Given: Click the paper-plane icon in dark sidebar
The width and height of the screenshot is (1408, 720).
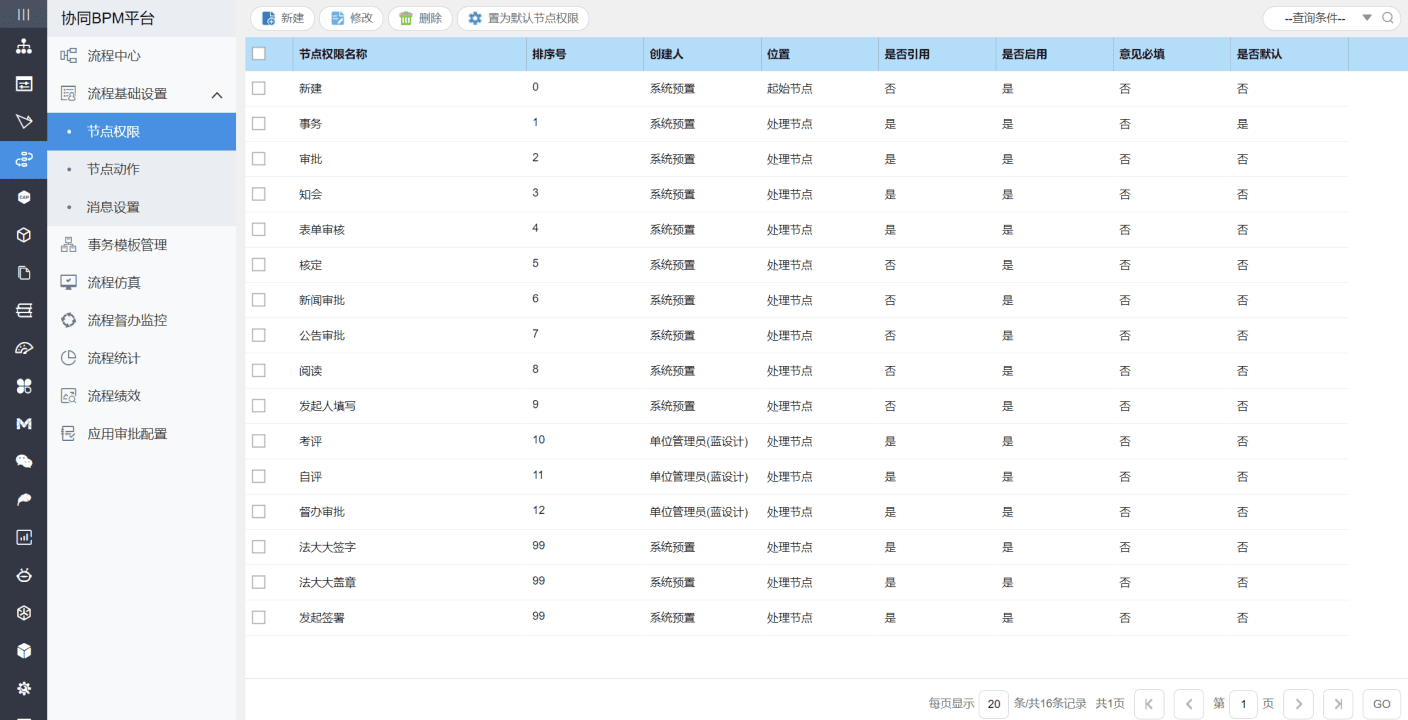Looking at the screenshot, I should 23,122.
